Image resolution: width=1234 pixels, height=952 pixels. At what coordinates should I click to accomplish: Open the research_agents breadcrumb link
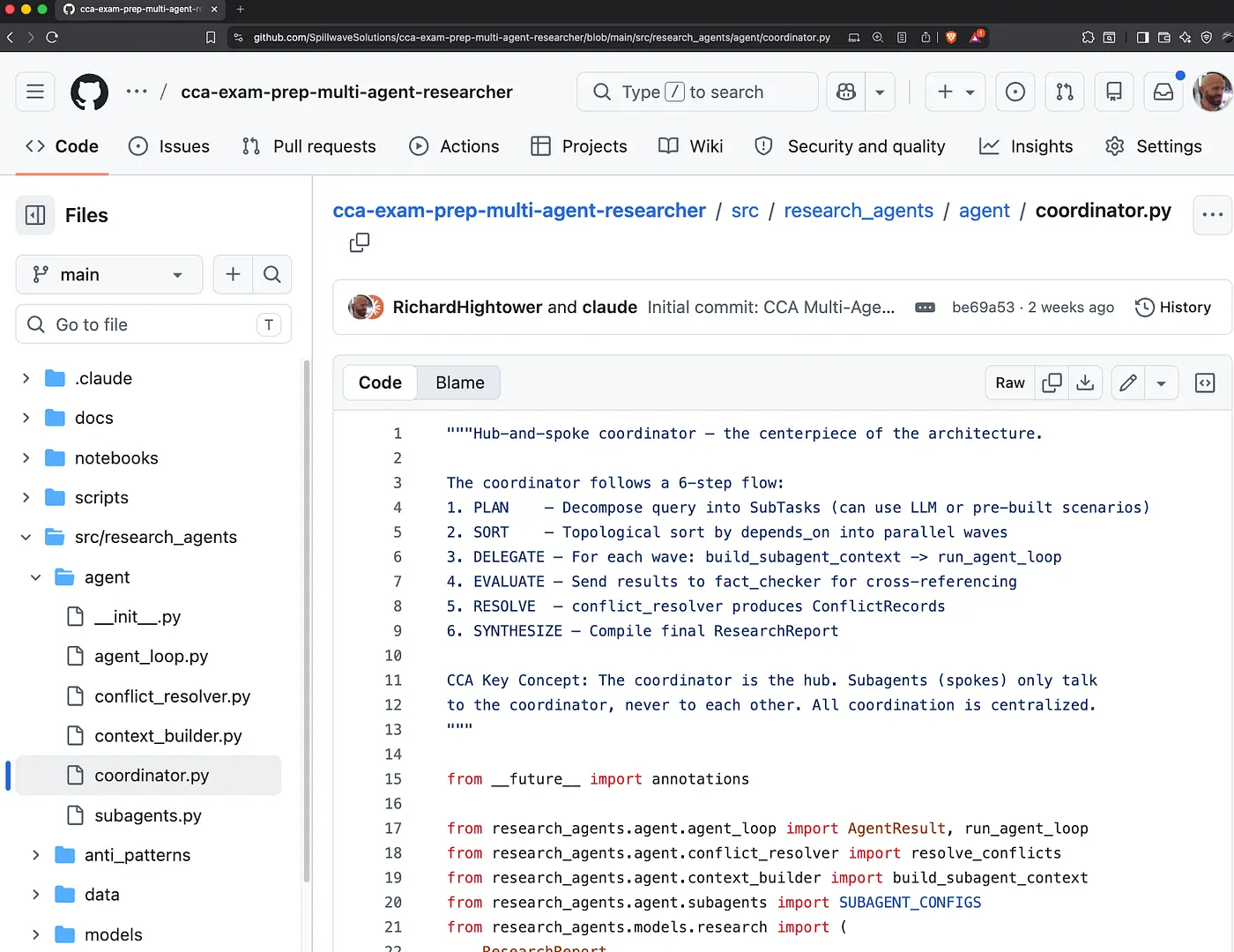point(859,211)
